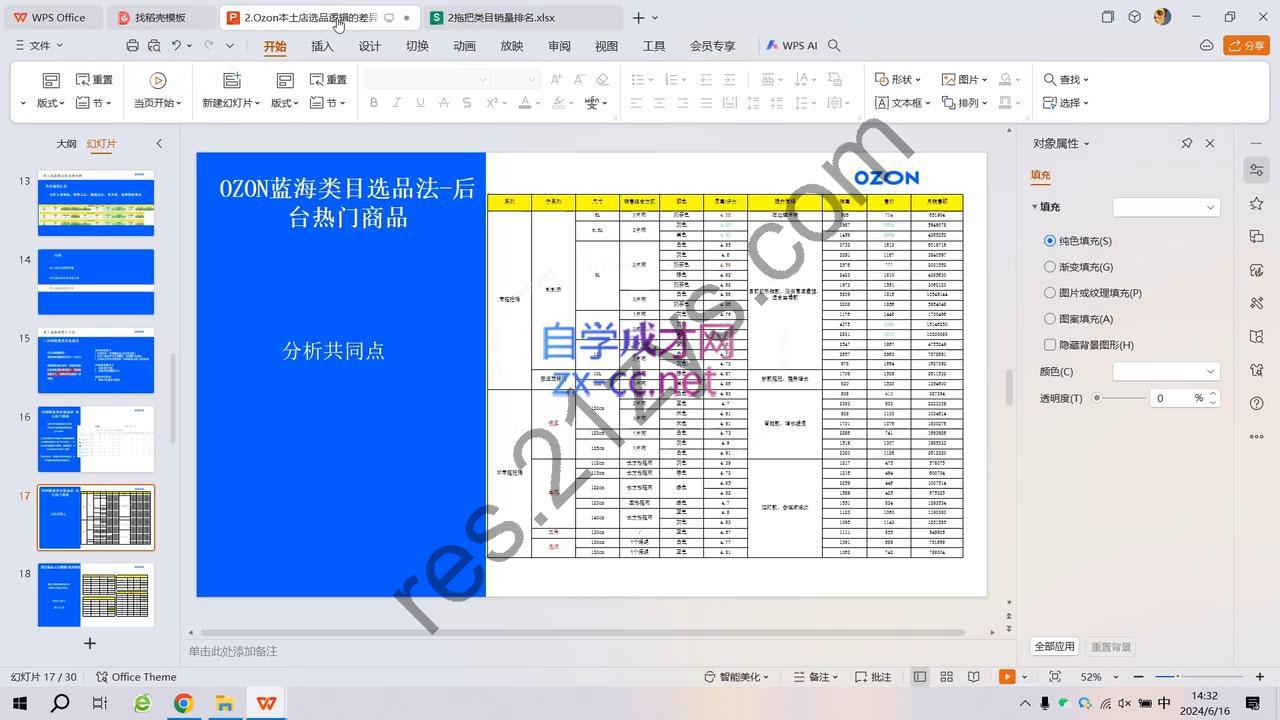Click WPS AI button in ribbon
This screenshot has height=720, width=1280.
(792, 46)
